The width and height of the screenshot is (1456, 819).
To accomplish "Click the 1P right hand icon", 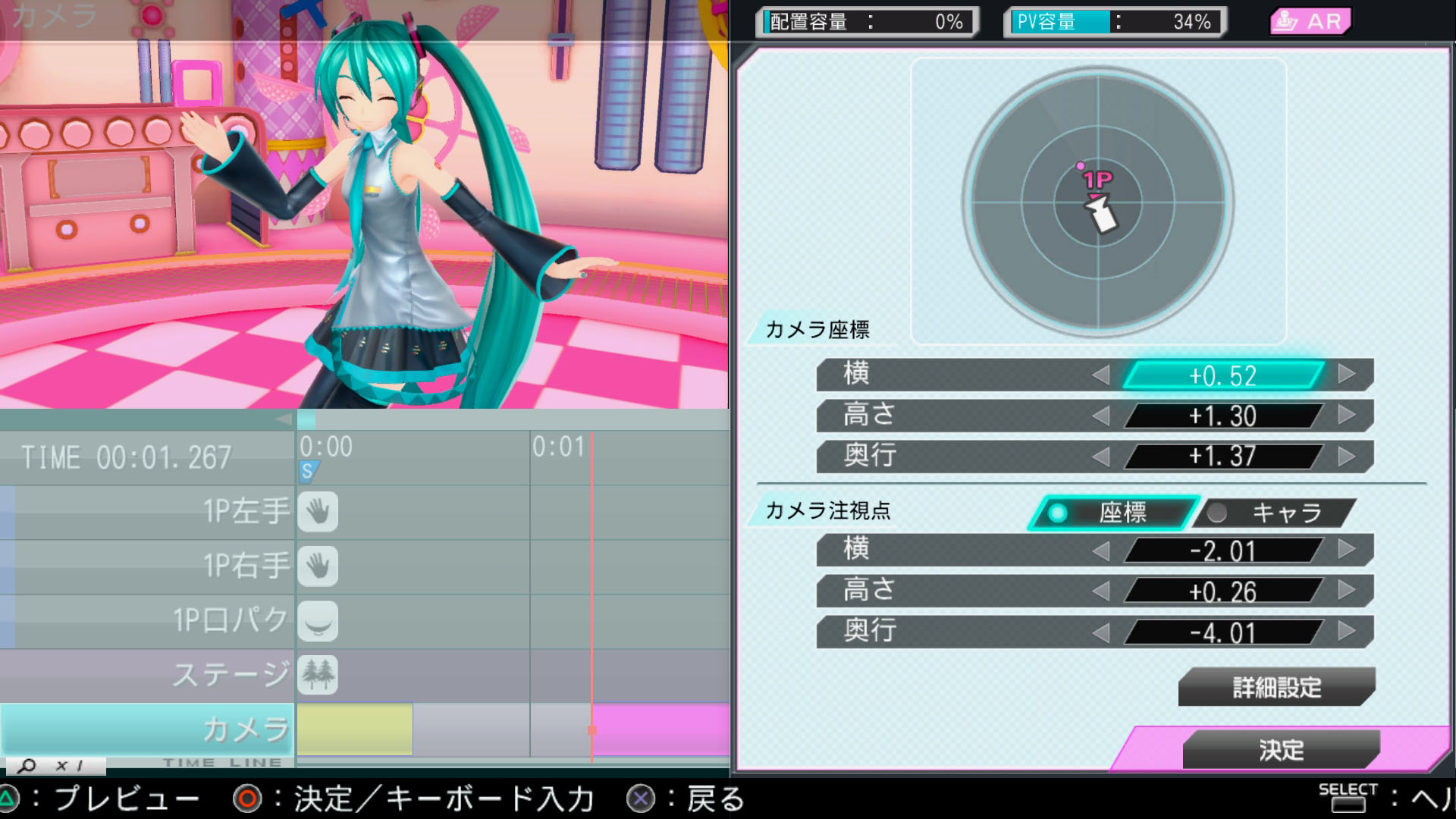I will click(318, 566).
